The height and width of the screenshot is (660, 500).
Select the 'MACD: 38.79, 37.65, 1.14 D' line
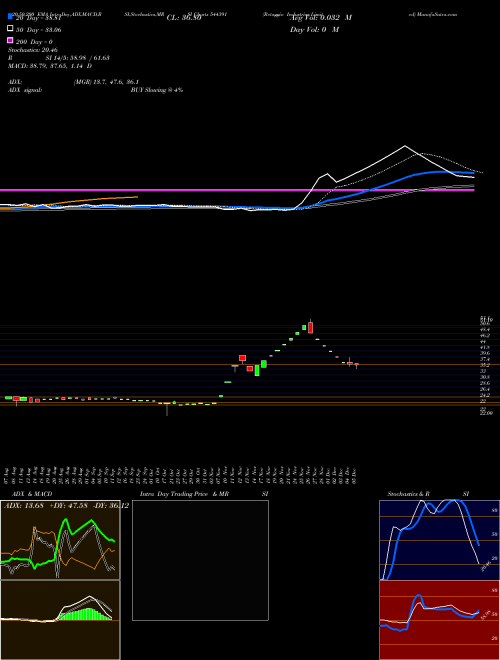[x=50, y=66]
